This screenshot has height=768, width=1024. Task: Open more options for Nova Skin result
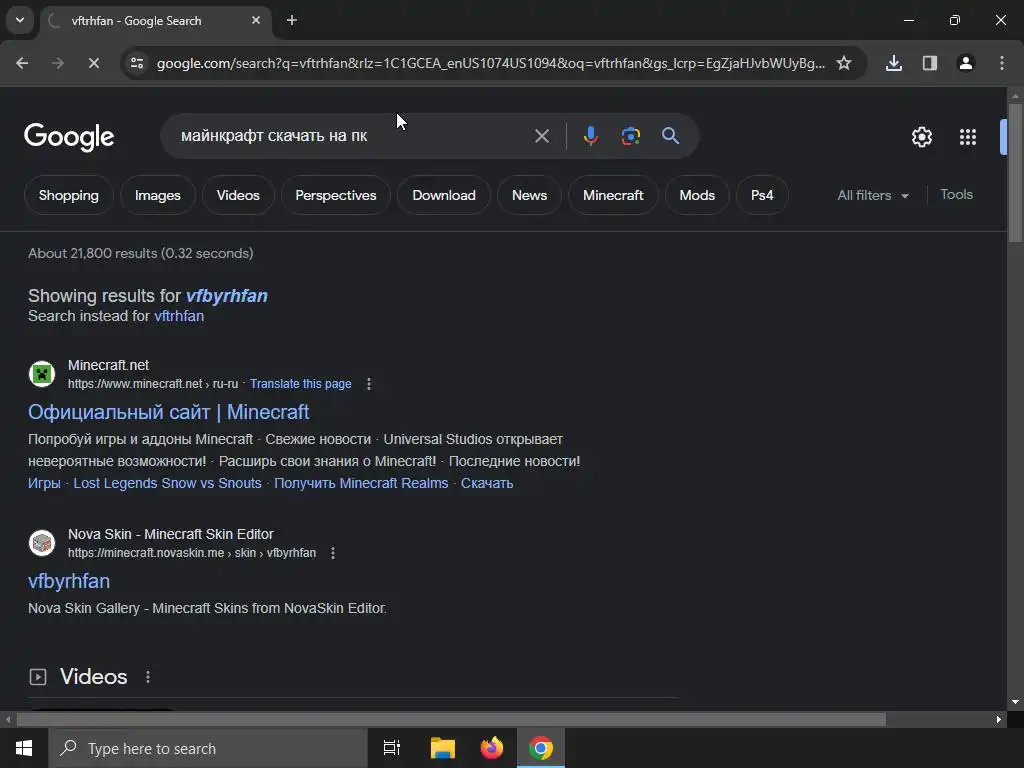point(333,553)
